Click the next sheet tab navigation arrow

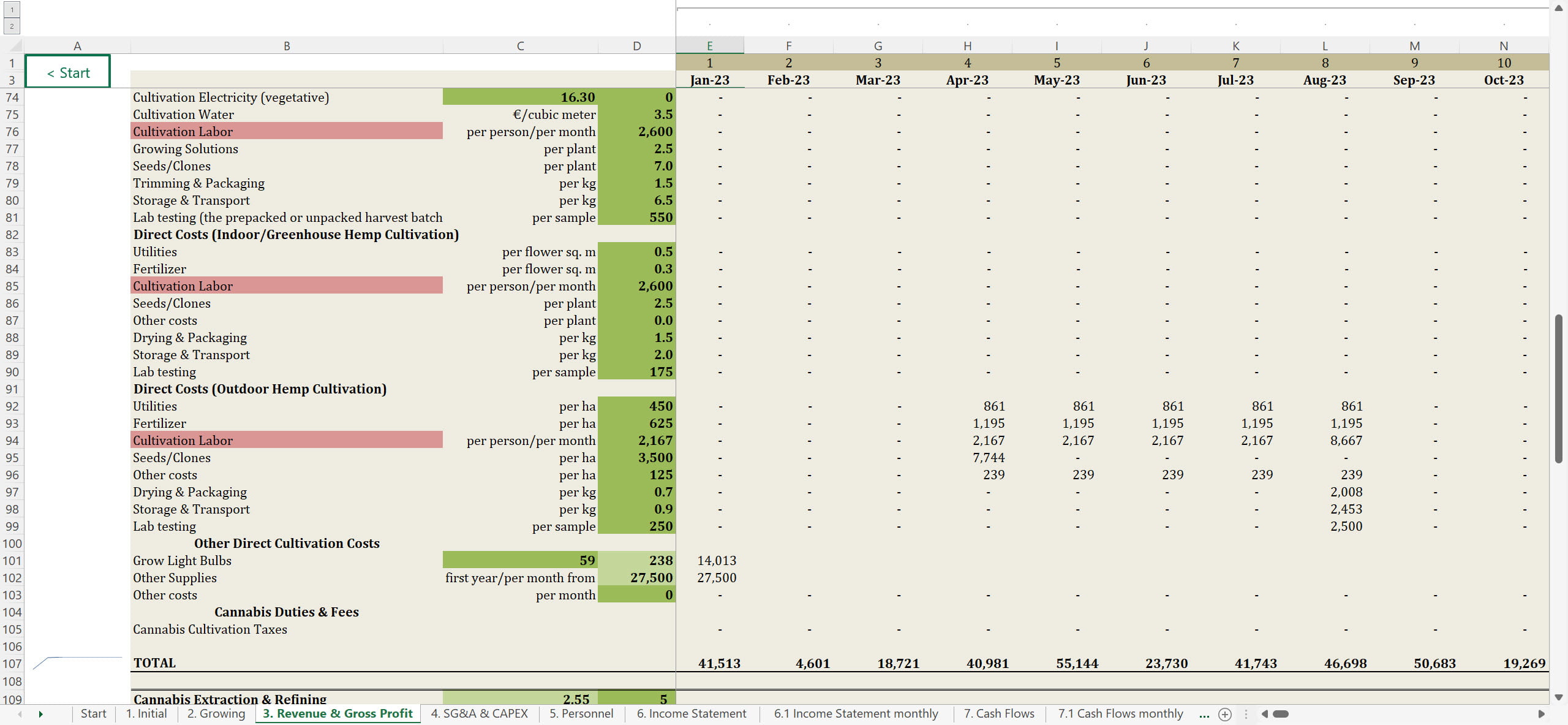tap(40, 714)
